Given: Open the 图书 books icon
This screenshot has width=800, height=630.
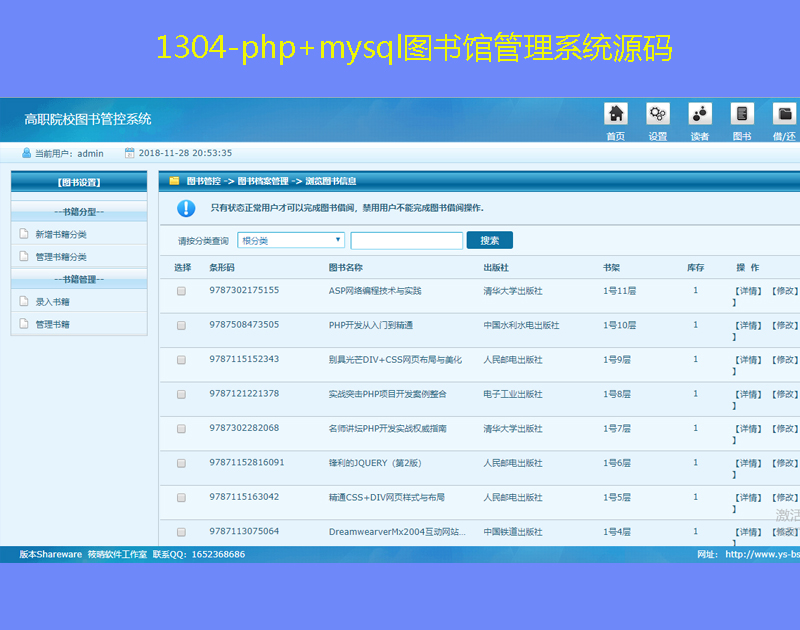Looking at the screenshot, I should coord(741,114).
